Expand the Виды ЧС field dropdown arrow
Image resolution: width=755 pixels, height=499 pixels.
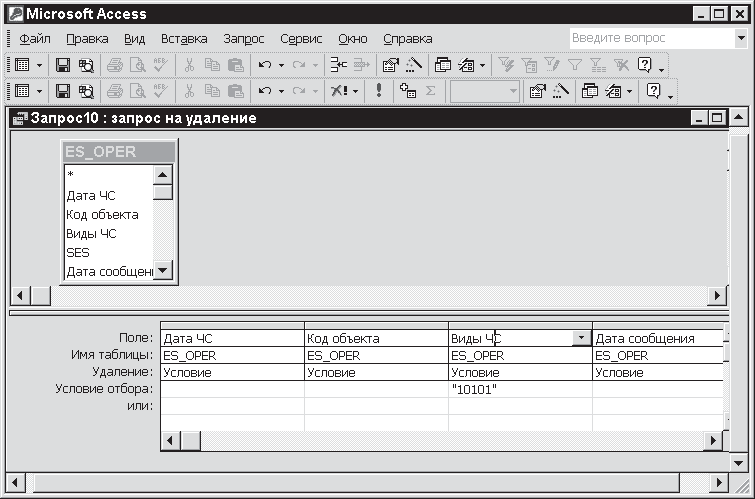580,338
